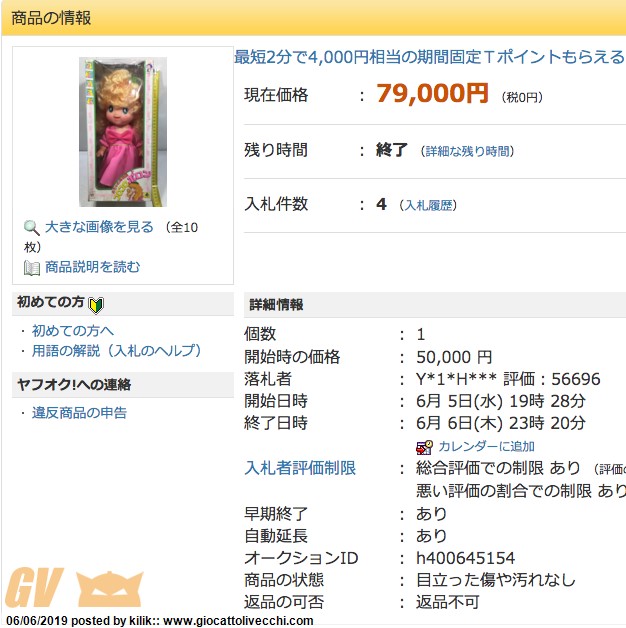
Task: Open 入札履歴 bid history link
Action: (x=429, y=205)
